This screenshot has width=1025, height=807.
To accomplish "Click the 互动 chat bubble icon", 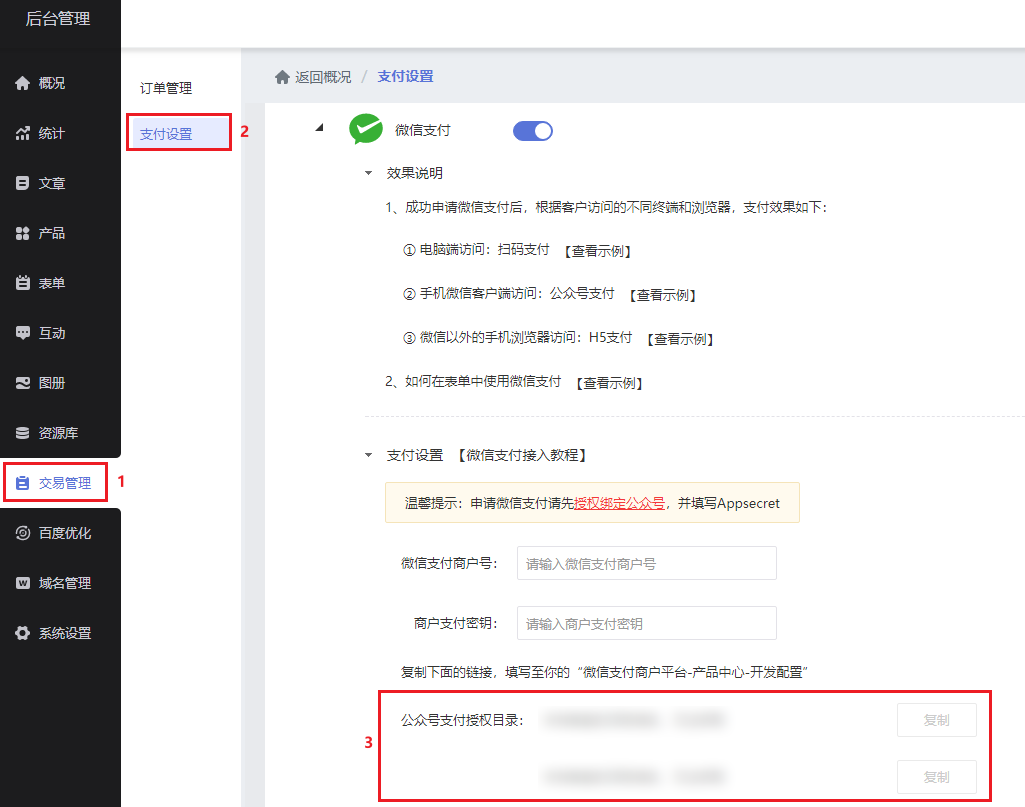I will point(23,333).
